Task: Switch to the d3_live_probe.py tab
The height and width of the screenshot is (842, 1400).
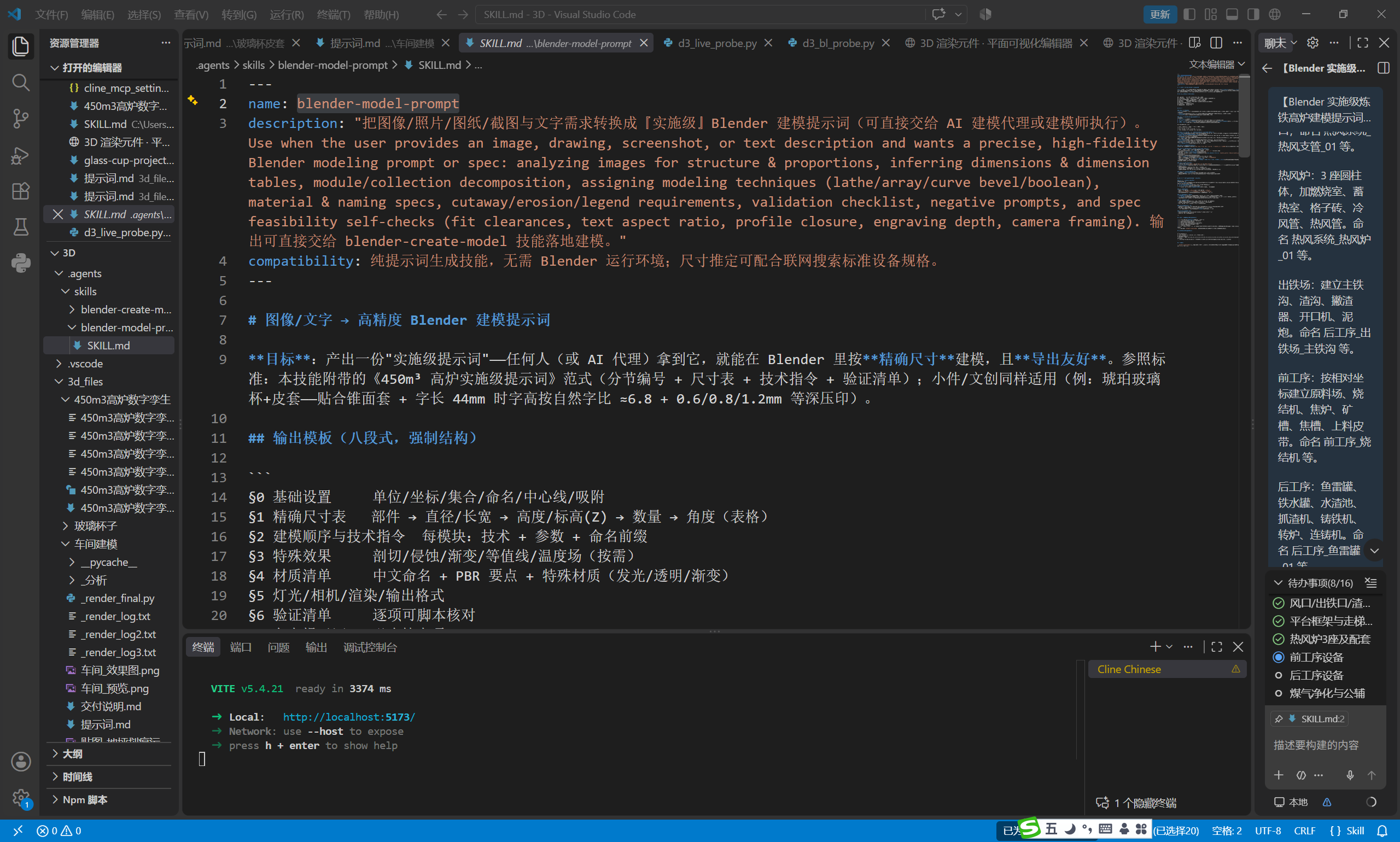Action: pos(717,43)
